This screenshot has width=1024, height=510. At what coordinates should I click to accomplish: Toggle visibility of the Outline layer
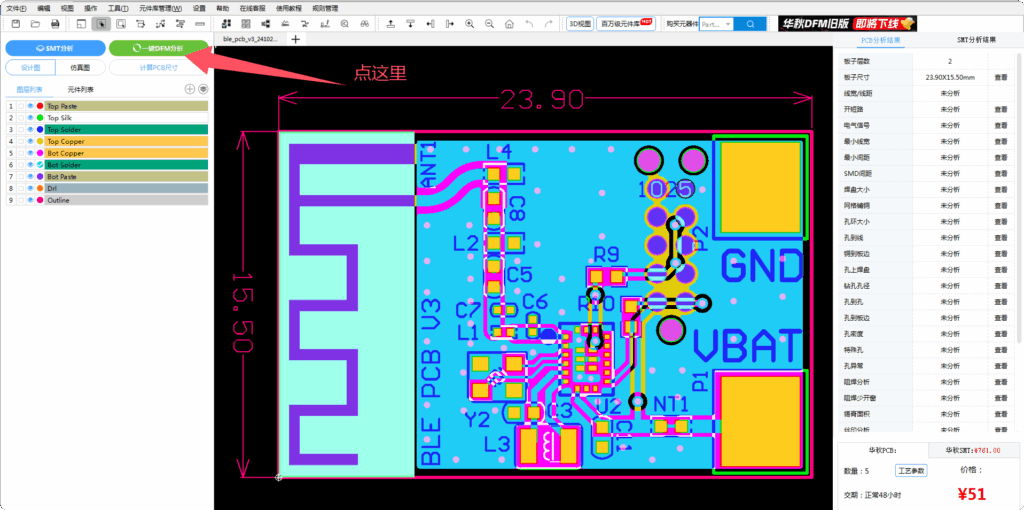pos(30,200)
